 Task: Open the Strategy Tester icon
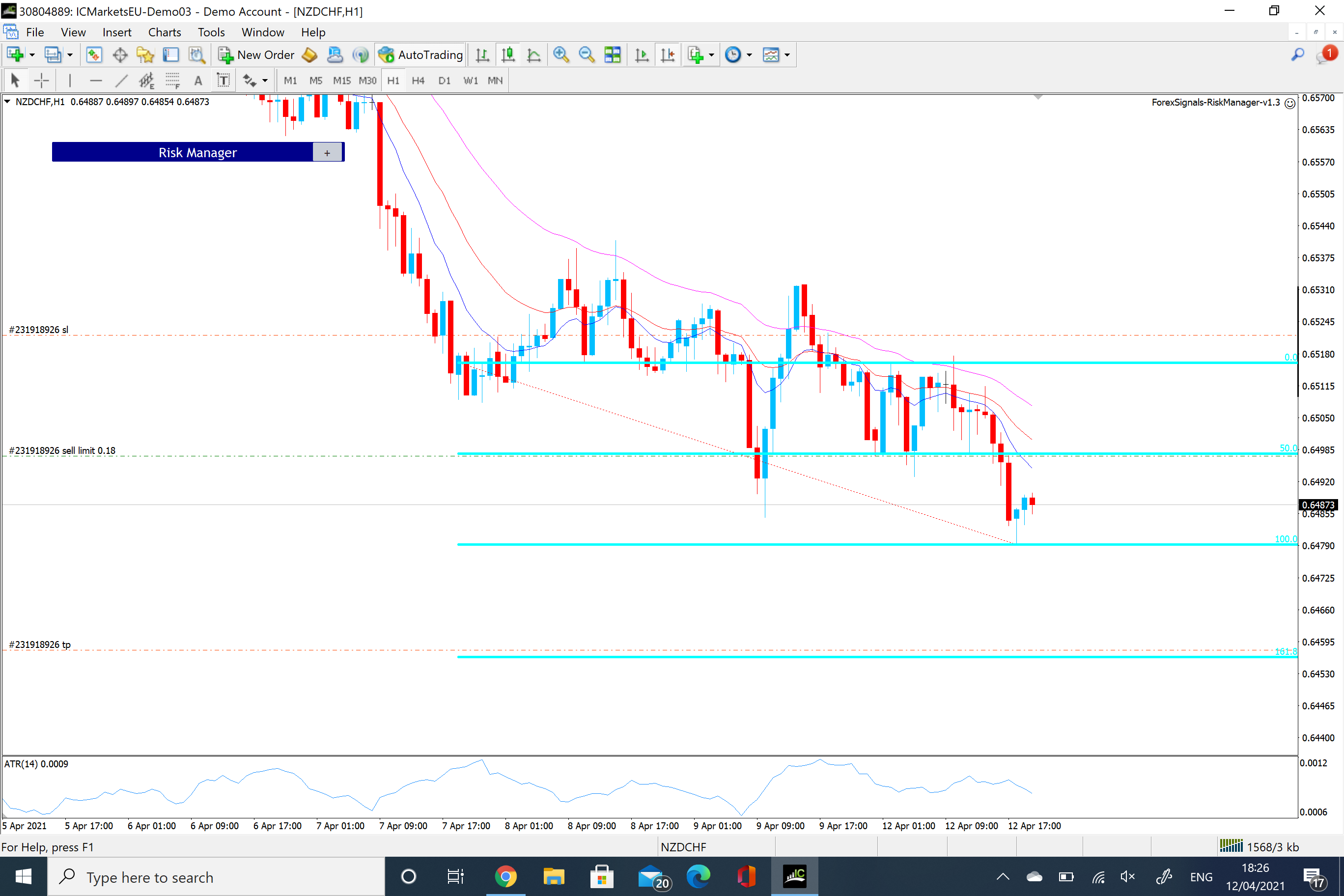(x=196, y=55)
